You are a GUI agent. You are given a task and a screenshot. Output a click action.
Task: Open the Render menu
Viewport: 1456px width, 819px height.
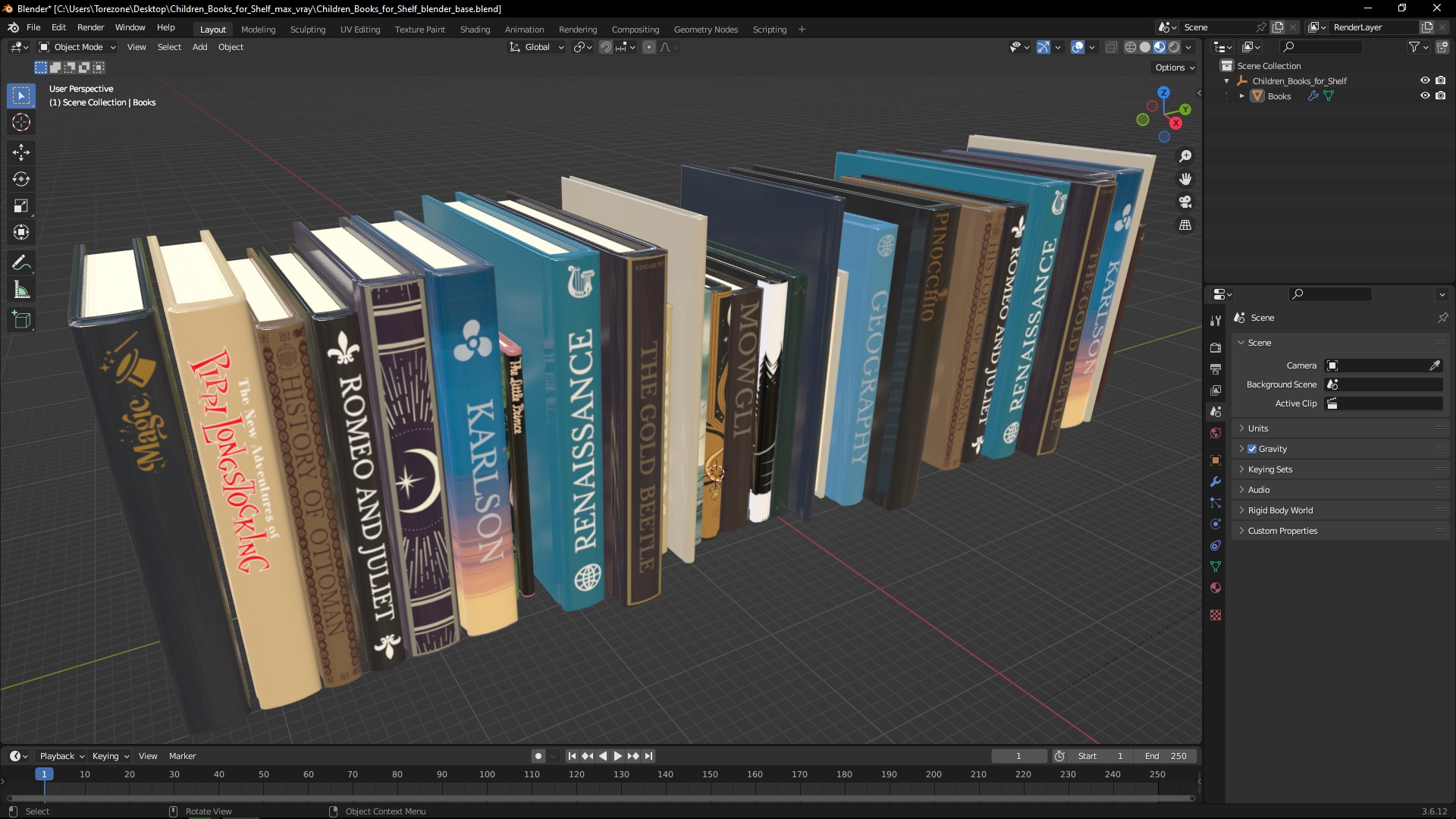[90, 27]
